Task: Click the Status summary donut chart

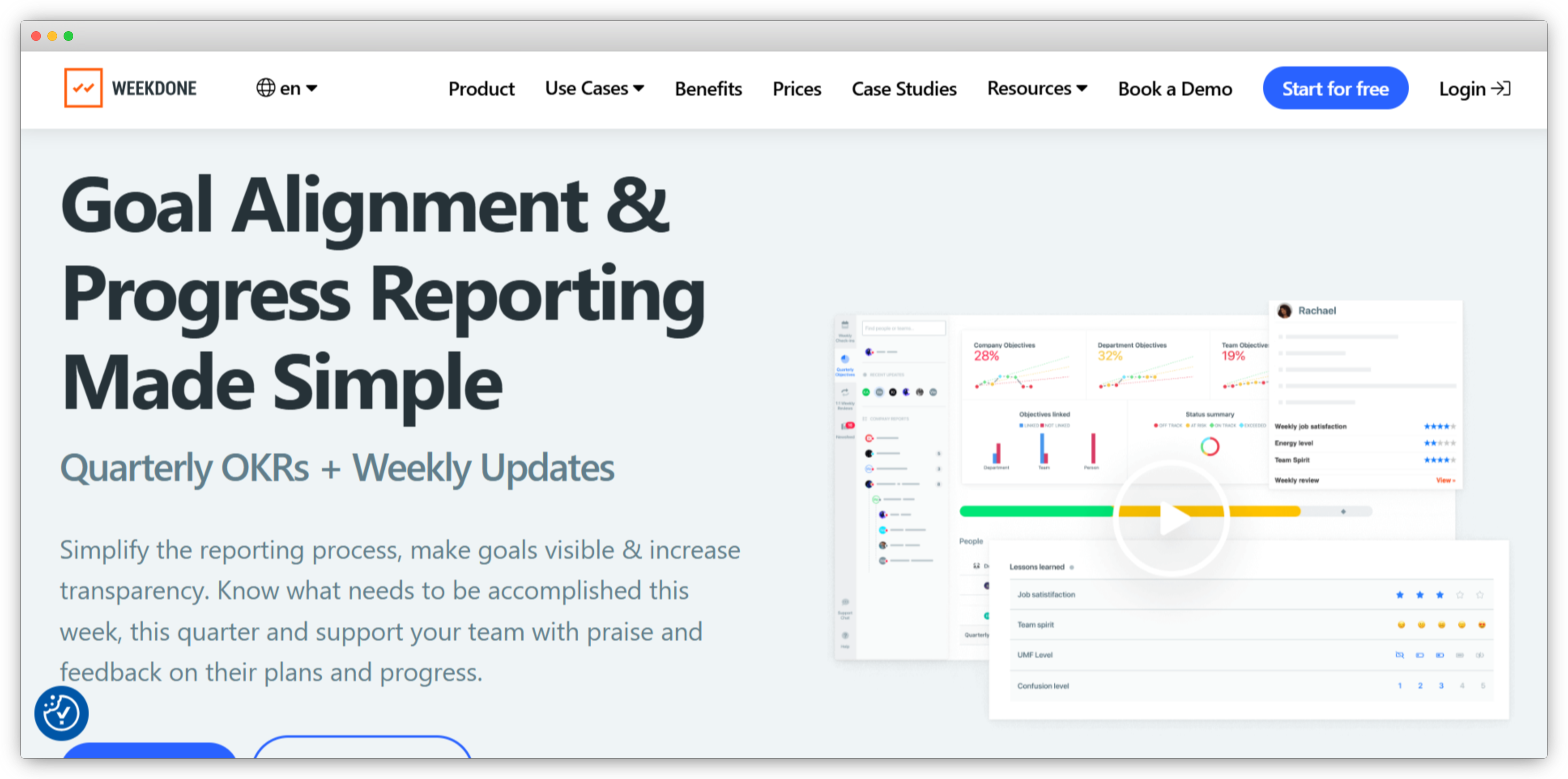Action: point(1210,447)
